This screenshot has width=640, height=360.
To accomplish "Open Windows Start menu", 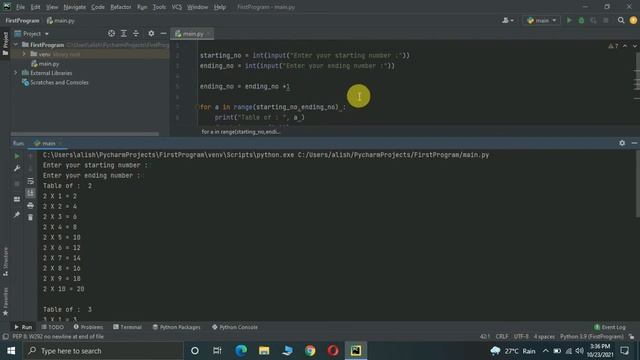I will [x=11, y=351].
